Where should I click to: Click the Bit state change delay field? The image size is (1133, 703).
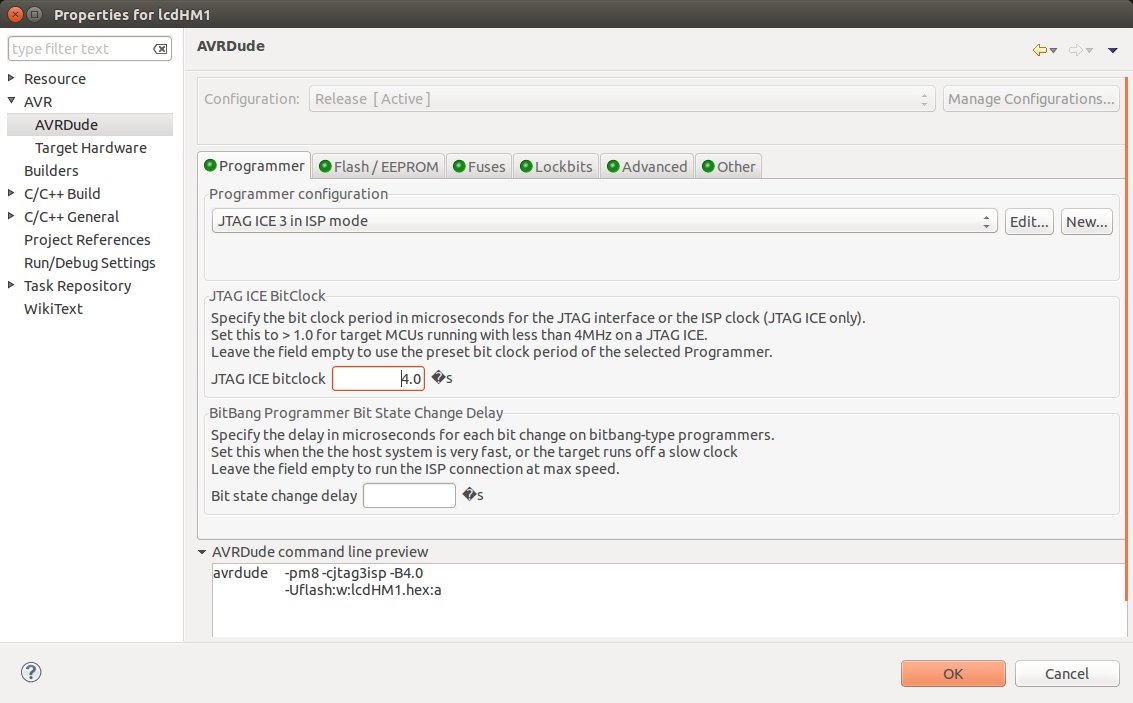(409, 496)
